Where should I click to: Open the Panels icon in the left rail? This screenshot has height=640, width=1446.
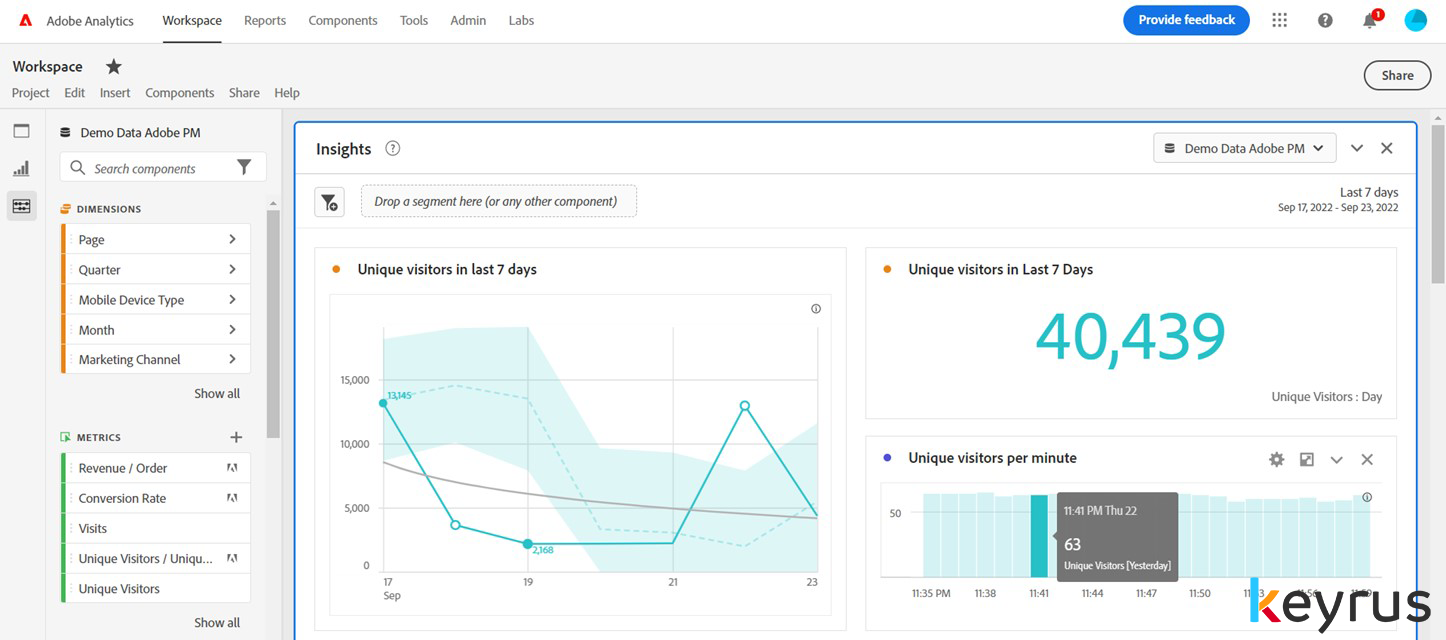coord(21,131)
